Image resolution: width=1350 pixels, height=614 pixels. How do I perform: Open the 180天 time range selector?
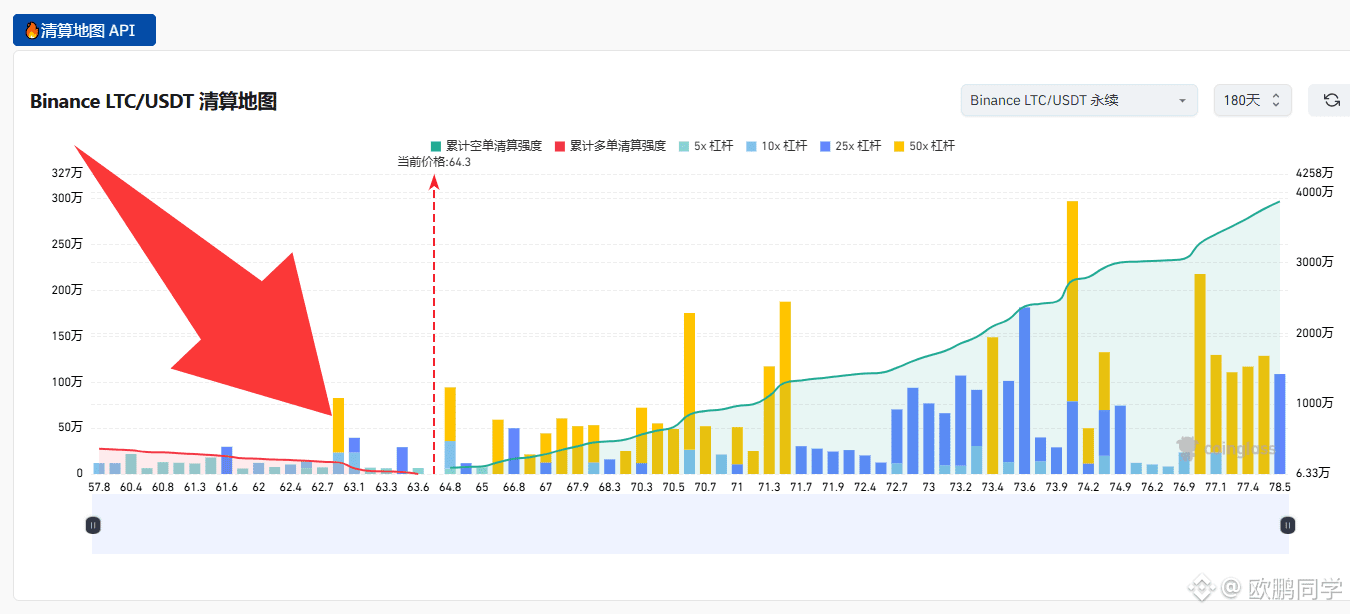pyautogui.click(x=1247, y=100)
